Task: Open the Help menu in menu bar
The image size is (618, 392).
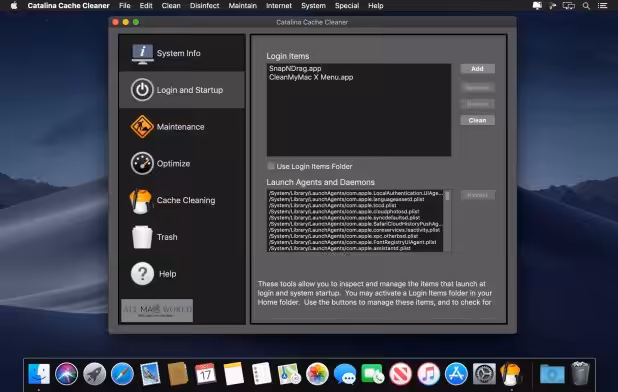Action: [376, 6]
